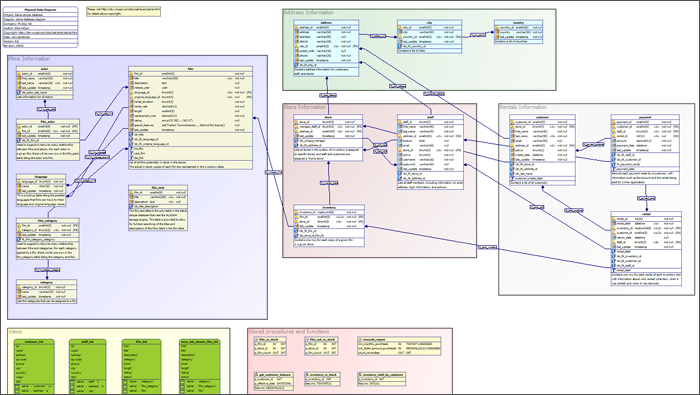Click the Physical Data Diagram title text

(41, 9)
